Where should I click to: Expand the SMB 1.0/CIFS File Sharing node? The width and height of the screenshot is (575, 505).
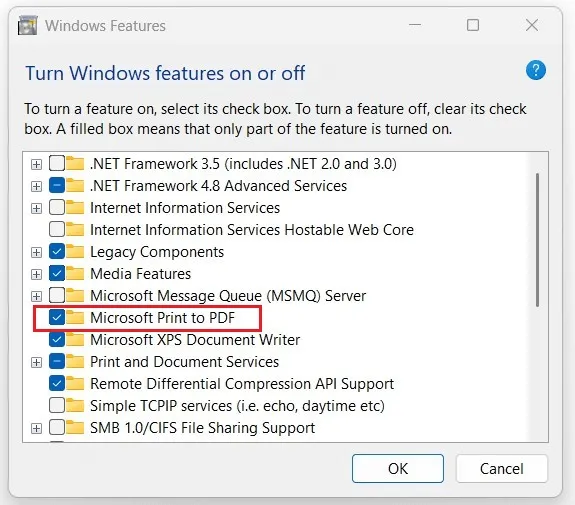click(x=36, y=428)
